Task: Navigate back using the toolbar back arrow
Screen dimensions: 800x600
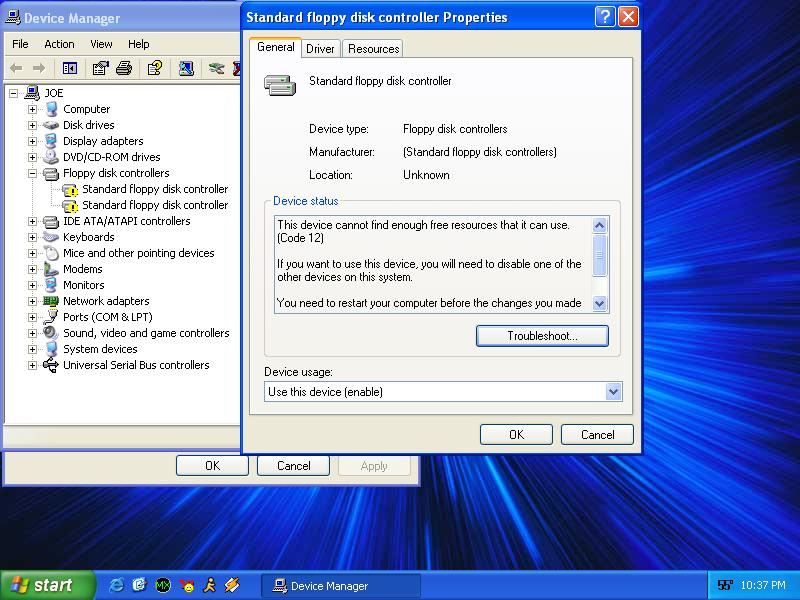Action: (x=17, y=68)
